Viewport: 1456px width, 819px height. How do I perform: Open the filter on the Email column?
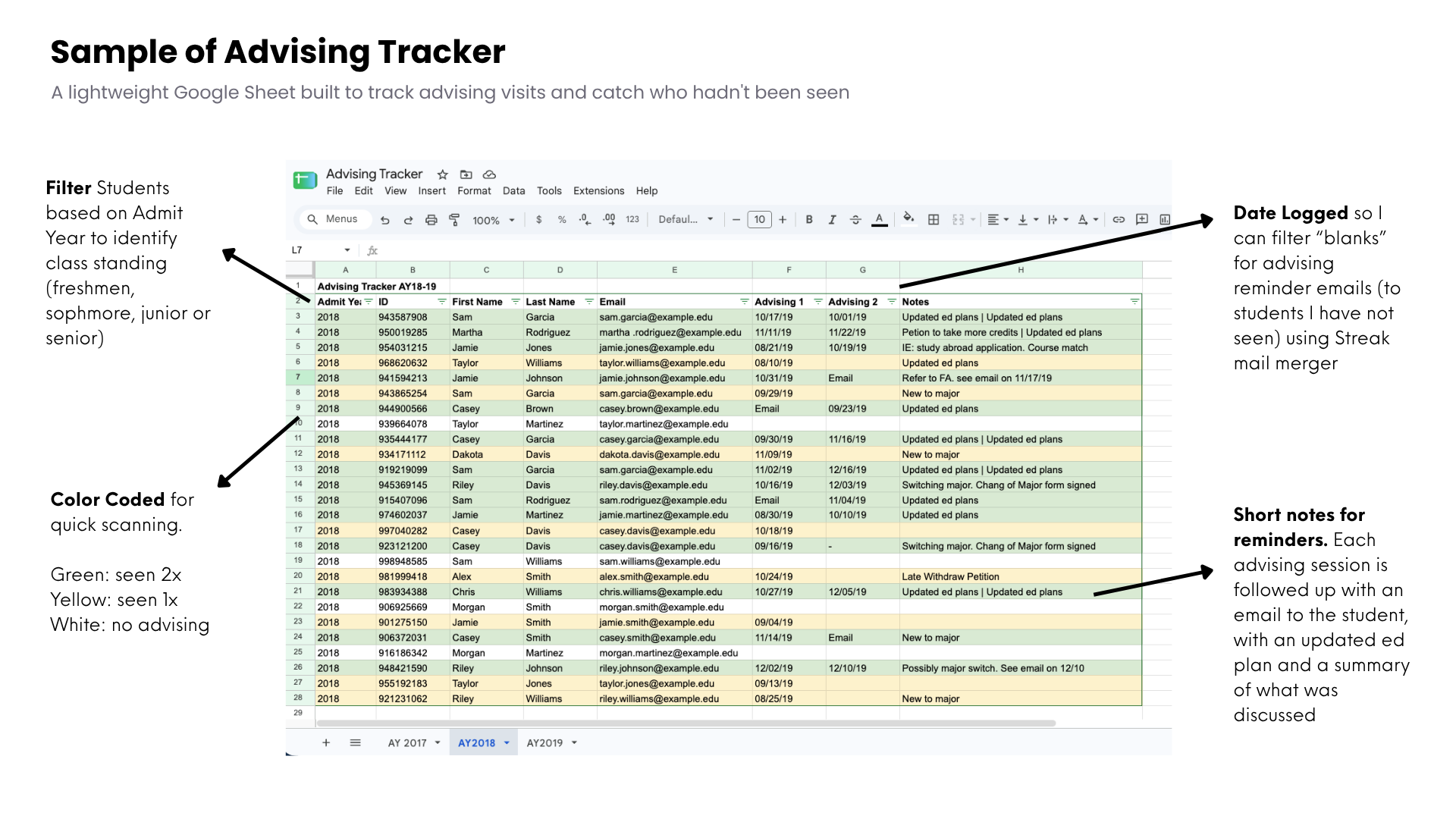tap(745, 302)
